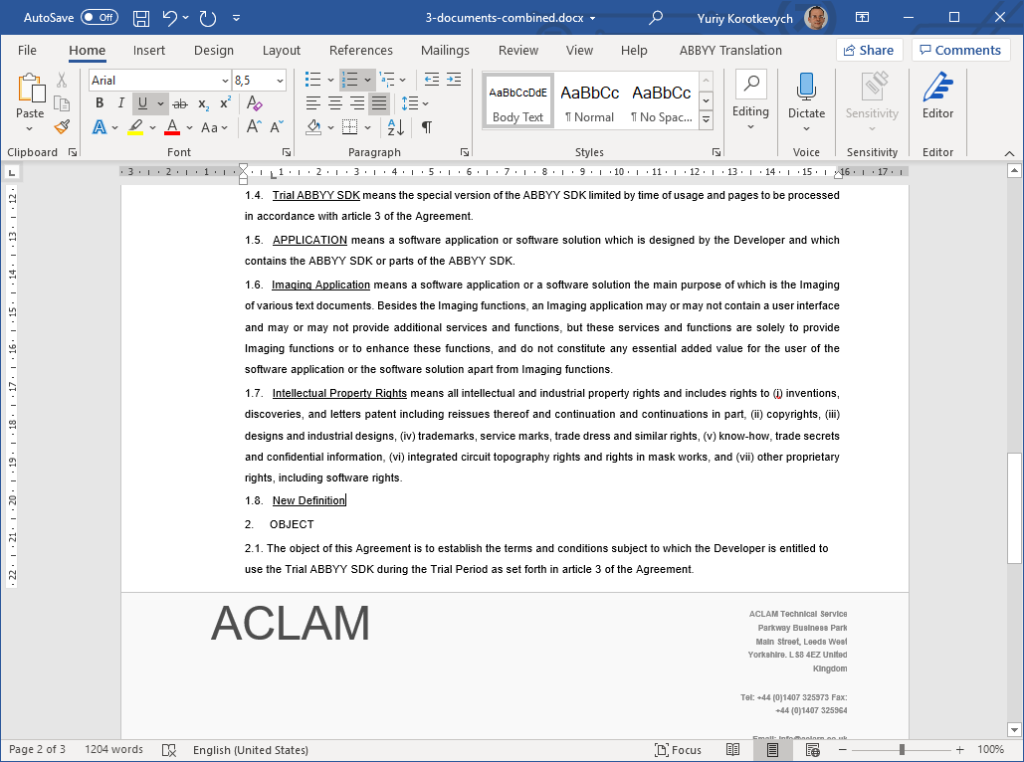Click the Format Painter brush icon
The width and height of the screenshot is (1024, 762).
pos(62,127)
